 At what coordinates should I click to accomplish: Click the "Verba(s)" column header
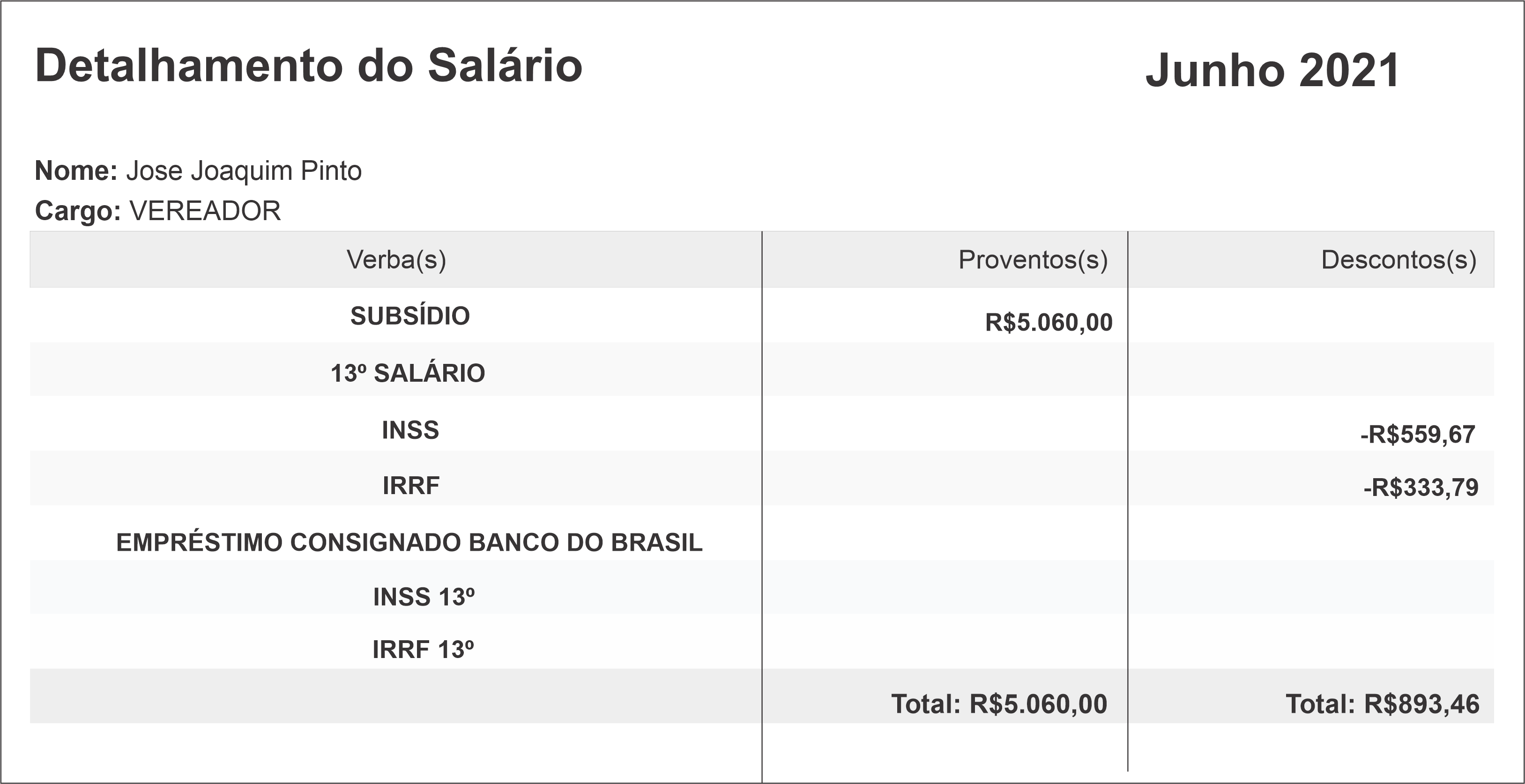396,260
